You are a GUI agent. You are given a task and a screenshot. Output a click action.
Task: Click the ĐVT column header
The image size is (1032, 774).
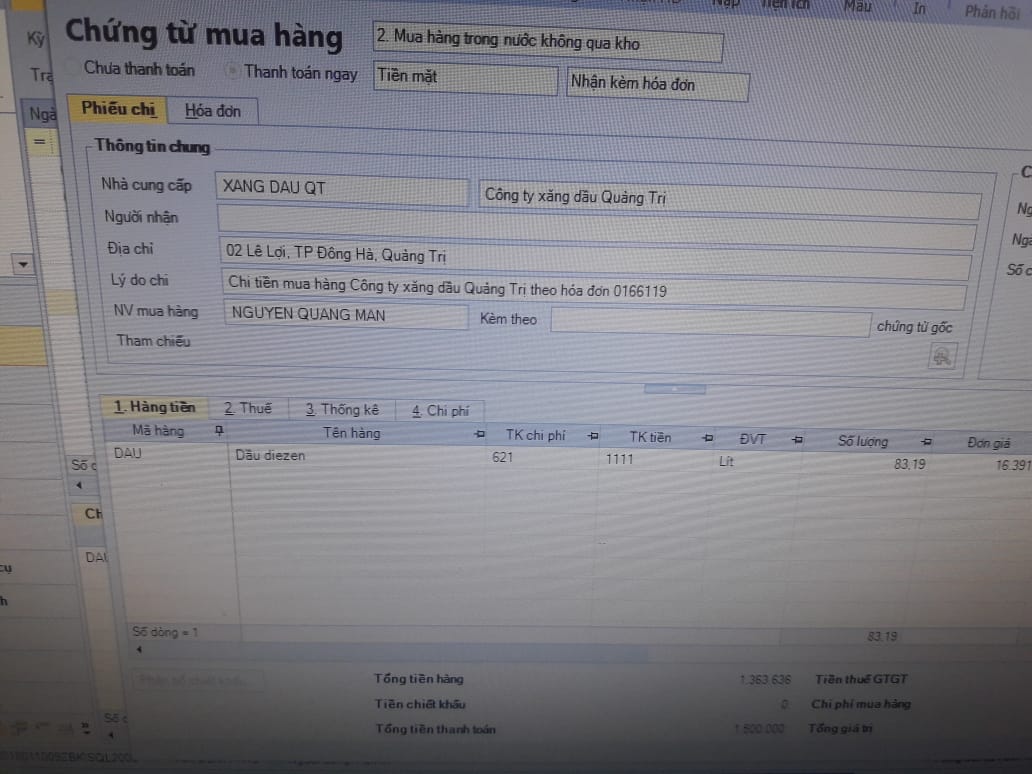(x=752, y=439)
